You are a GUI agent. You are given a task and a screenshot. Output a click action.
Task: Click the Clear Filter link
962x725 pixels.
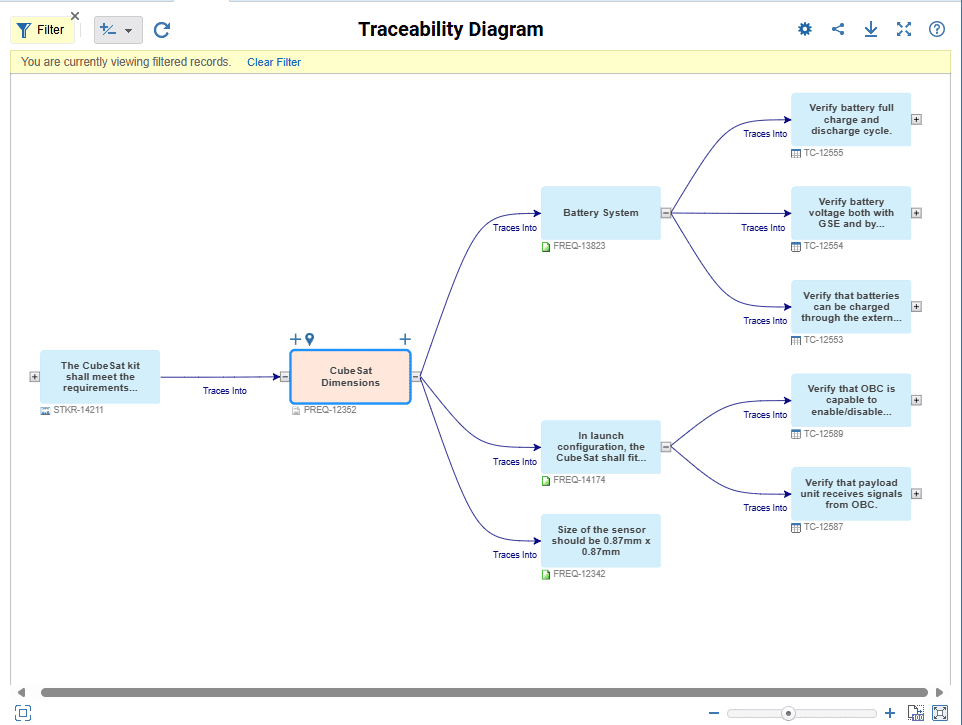274,62
